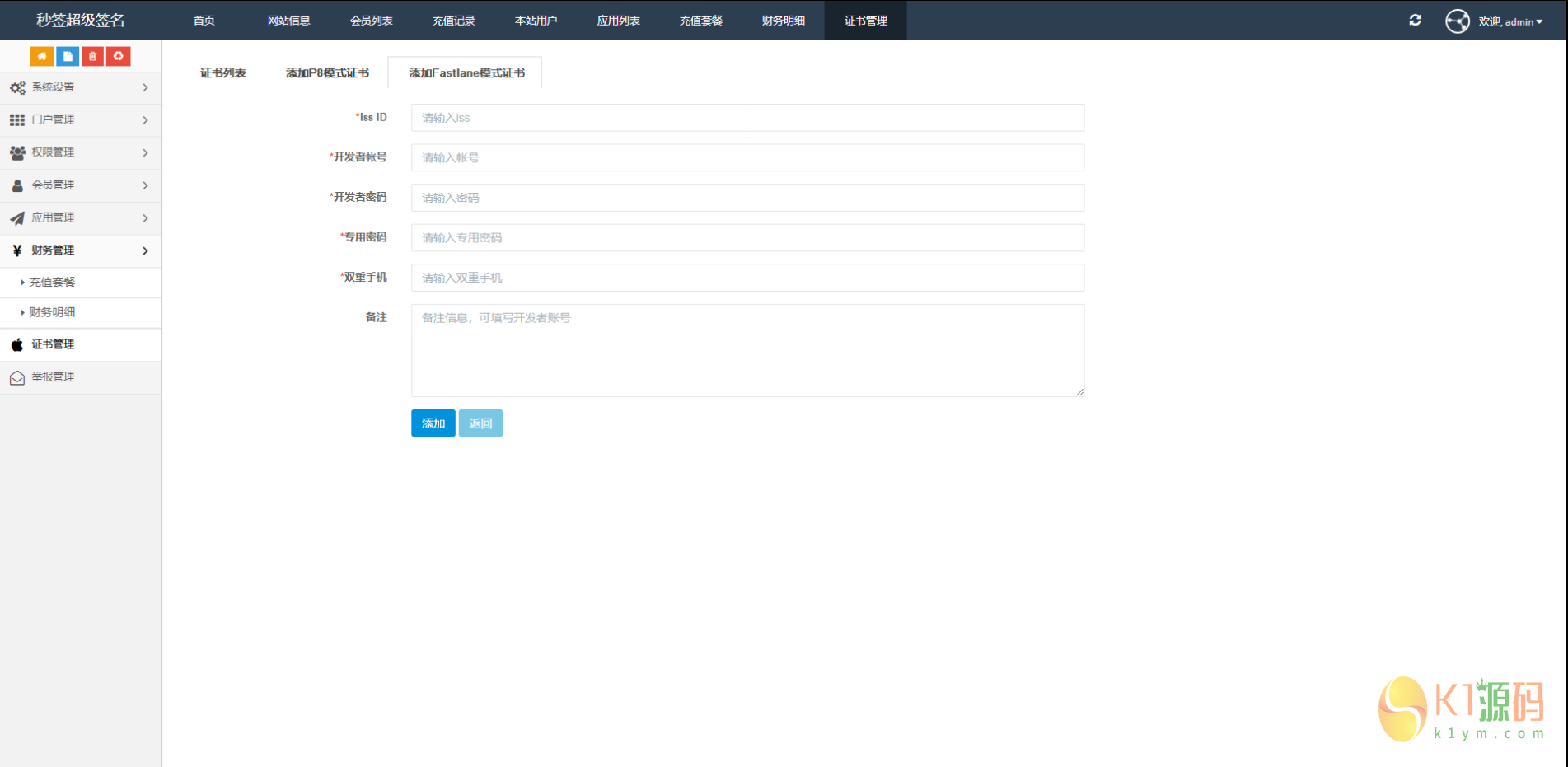Open 充值记录 in the top navigation

click(453, 21)
